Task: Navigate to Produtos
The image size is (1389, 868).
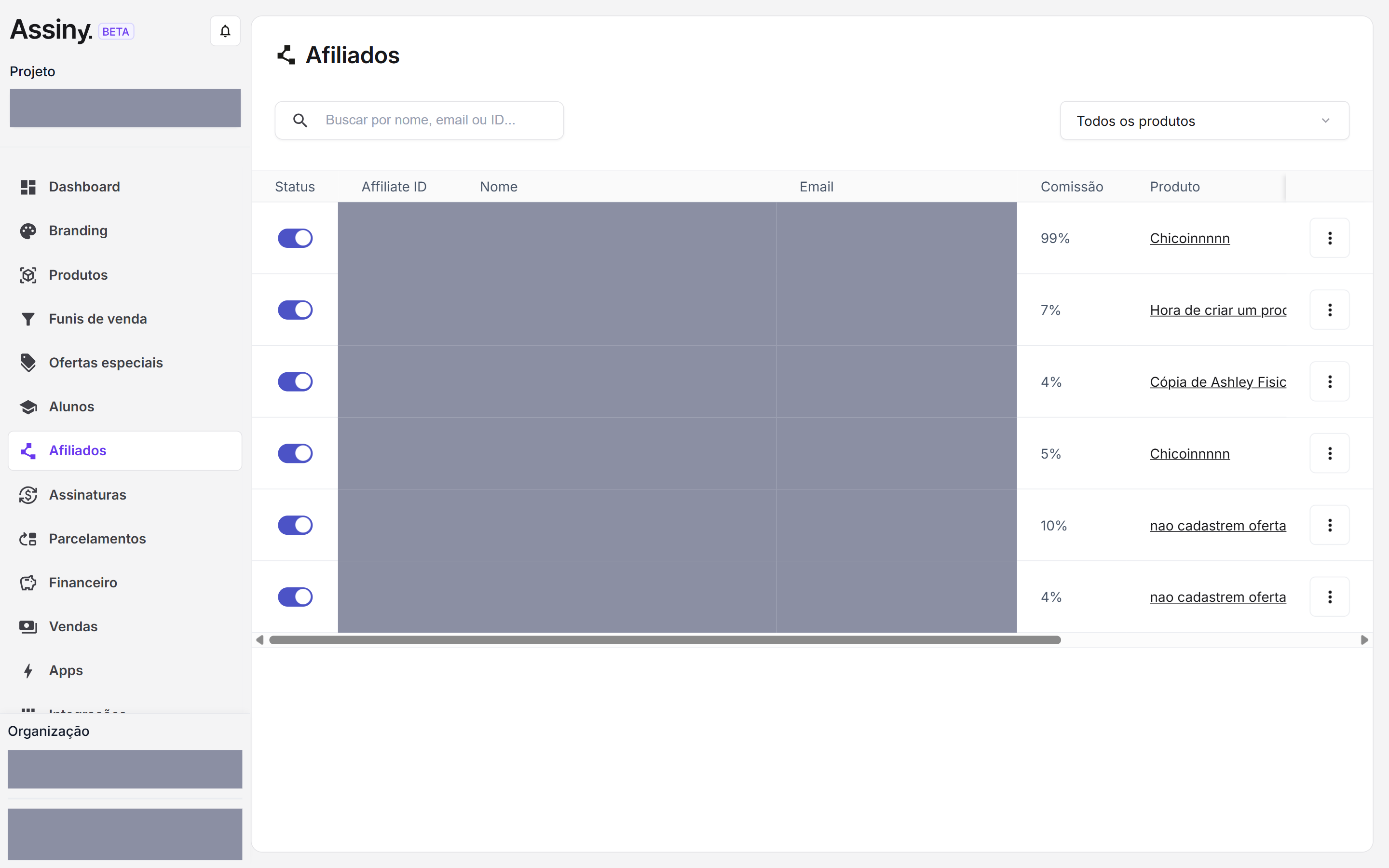Action: click(x=125, y=275)
